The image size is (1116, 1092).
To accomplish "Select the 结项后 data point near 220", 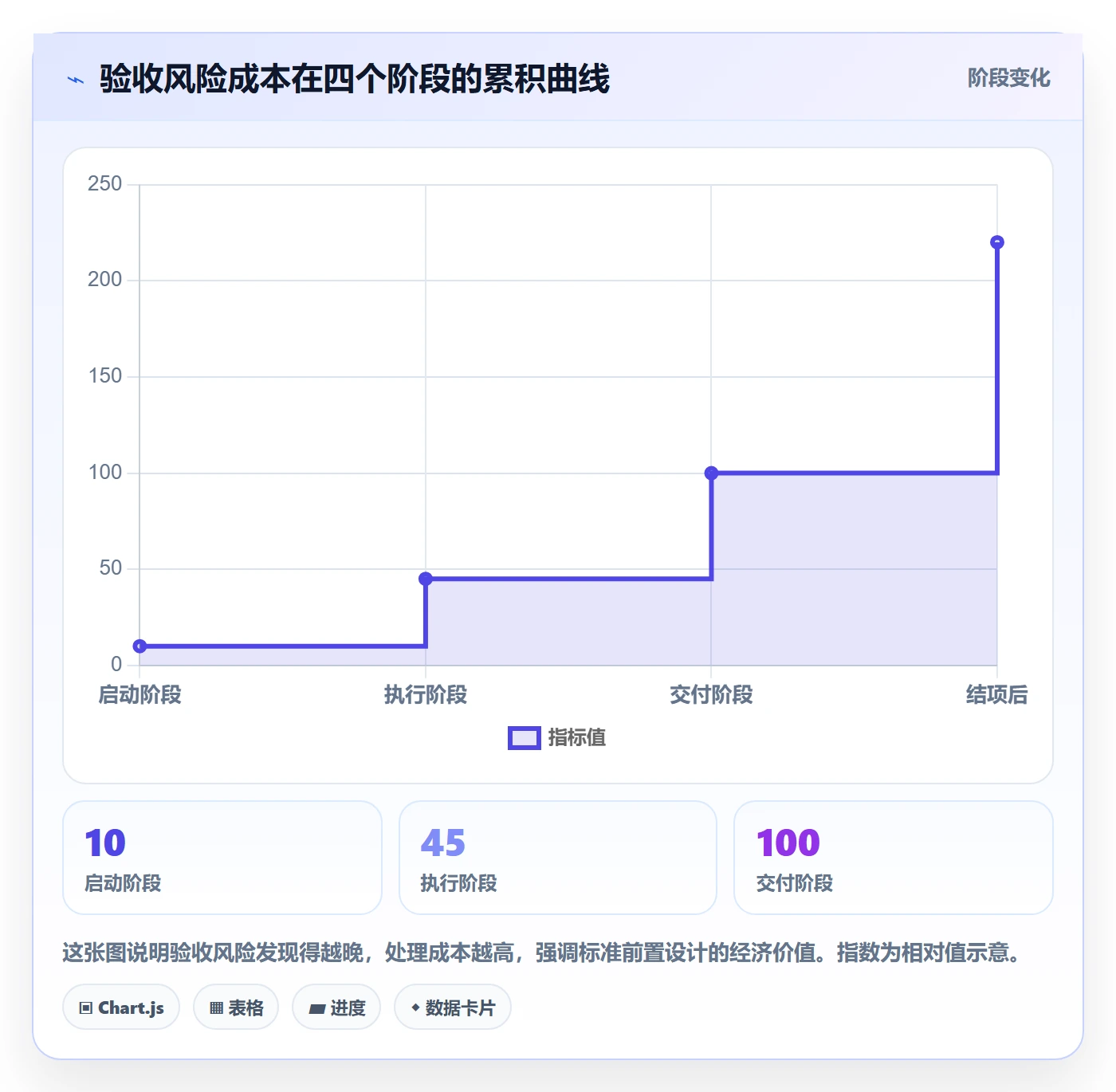I will click(996, 242).
